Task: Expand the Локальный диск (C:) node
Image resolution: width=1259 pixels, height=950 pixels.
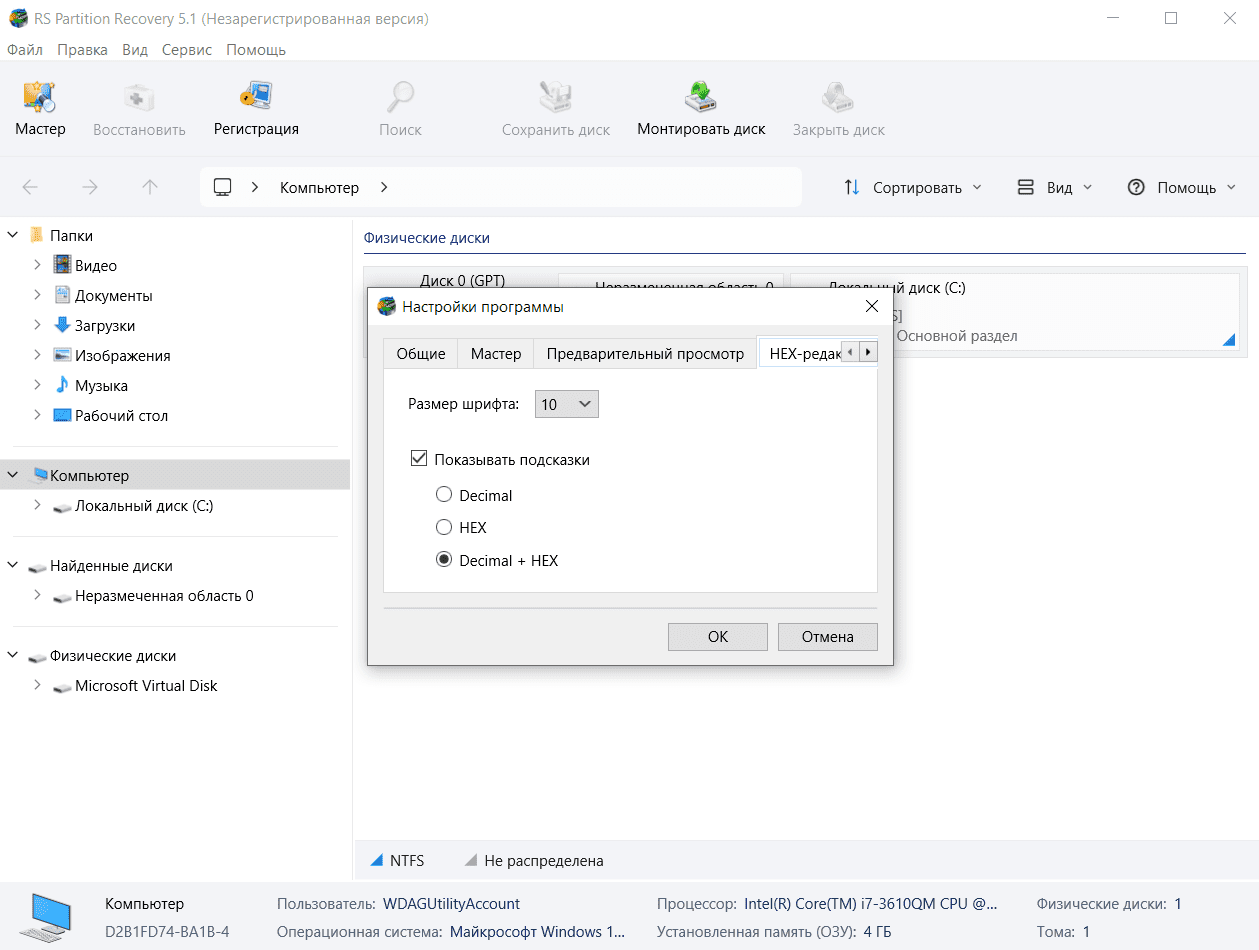Action: (x=37, y=506)
